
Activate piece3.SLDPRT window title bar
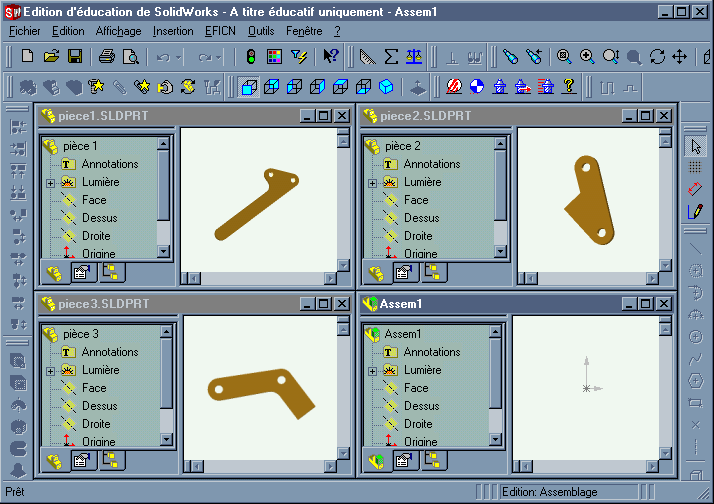(x=168, y=304)
